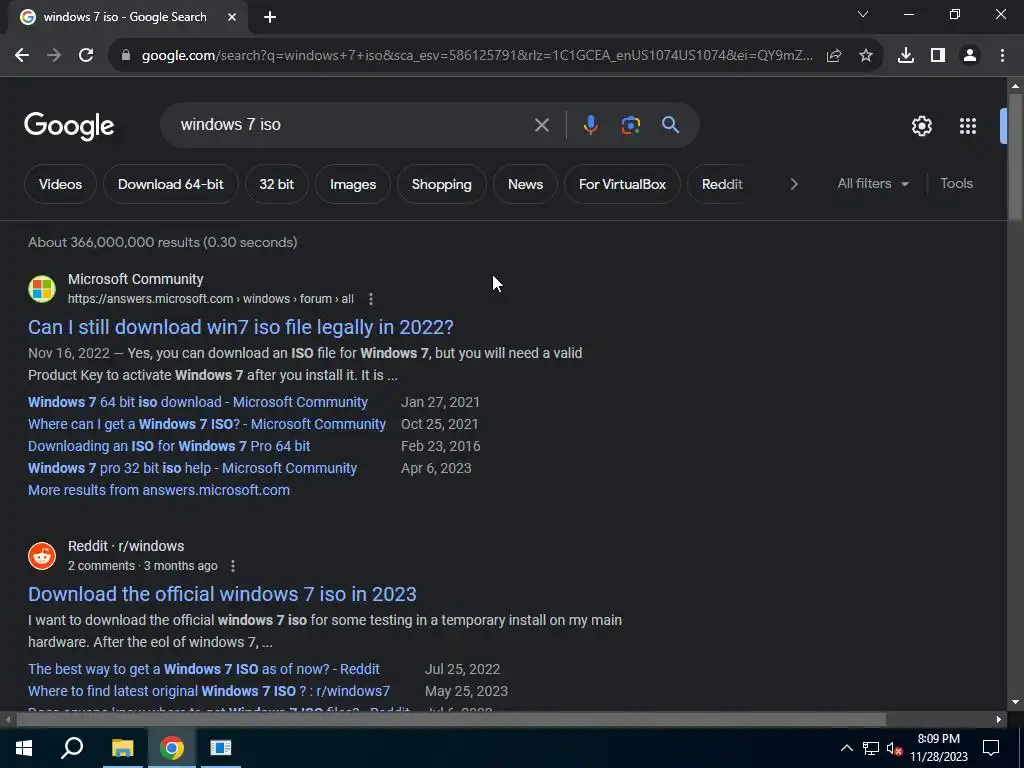
Task: Click the address bar URL
Action: pos(477,56)
